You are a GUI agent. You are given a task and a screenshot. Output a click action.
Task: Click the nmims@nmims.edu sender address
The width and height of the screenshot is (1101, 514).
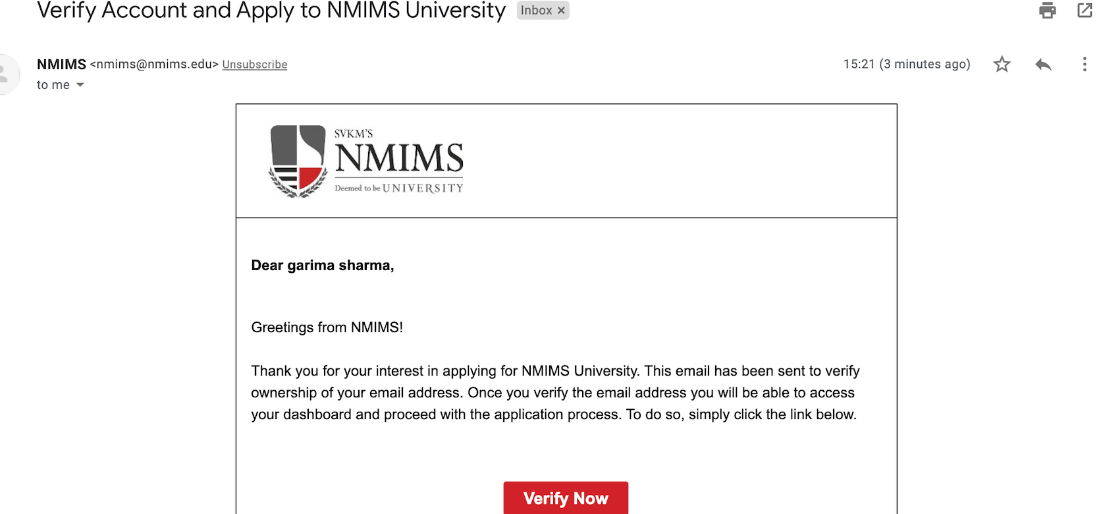(154, 65)
